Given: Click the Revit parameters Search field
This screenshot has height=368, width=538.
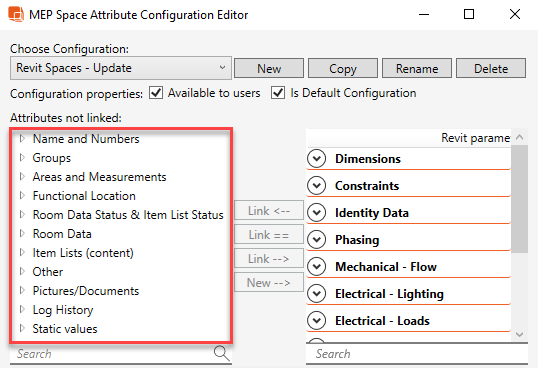Looking at the screenshot, I should 417,354.
